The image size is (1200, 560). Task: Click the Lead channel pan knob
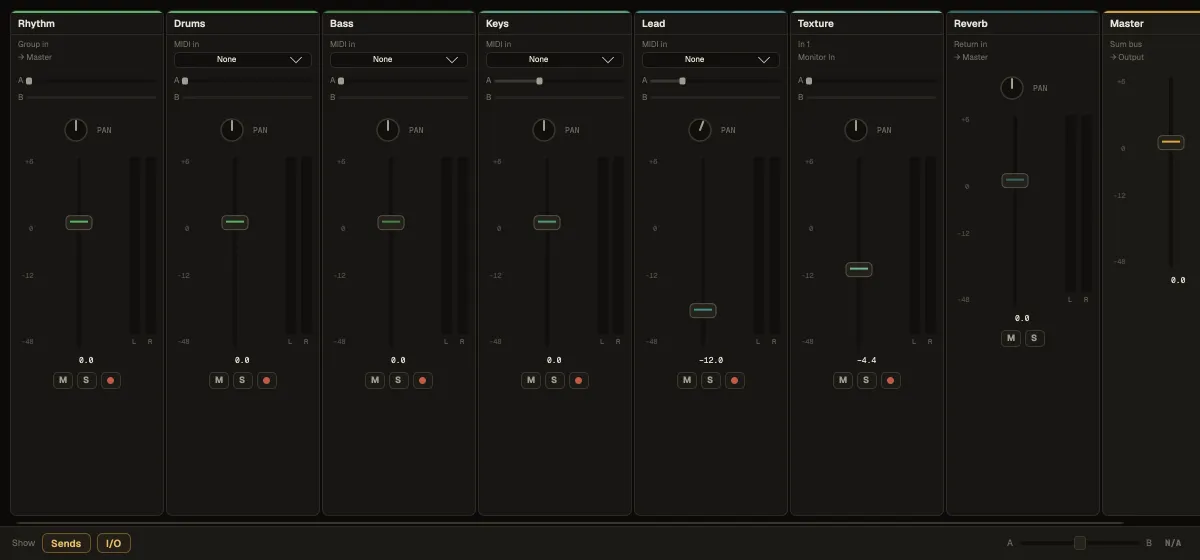tap(700, 130)
